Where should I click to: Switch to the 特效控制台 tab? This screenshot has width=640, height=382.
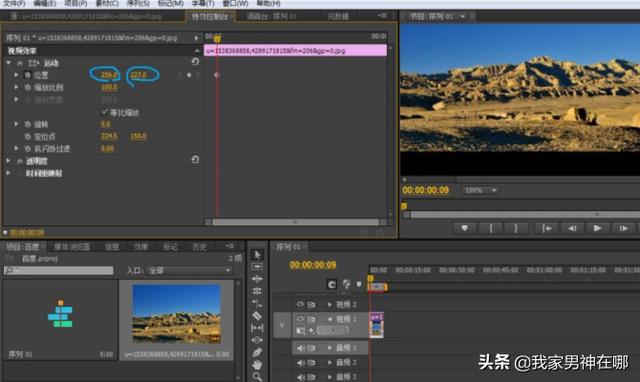210,16
